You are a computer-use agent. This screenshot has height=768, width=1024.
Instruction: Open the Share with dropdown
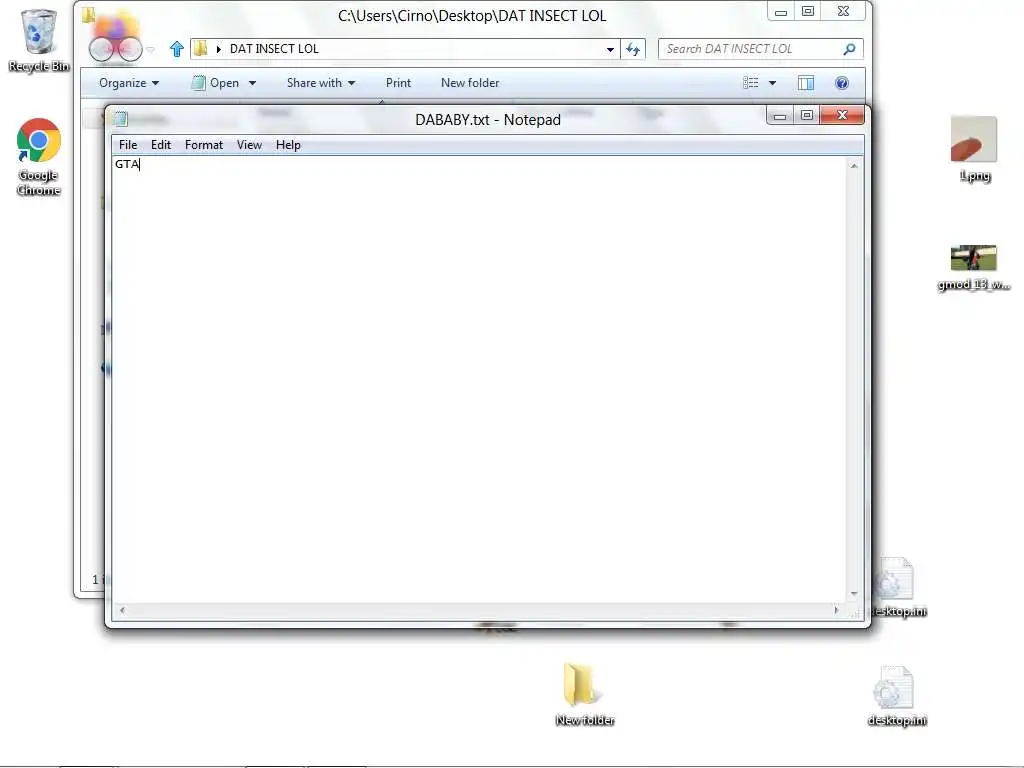tap(321, 83)
